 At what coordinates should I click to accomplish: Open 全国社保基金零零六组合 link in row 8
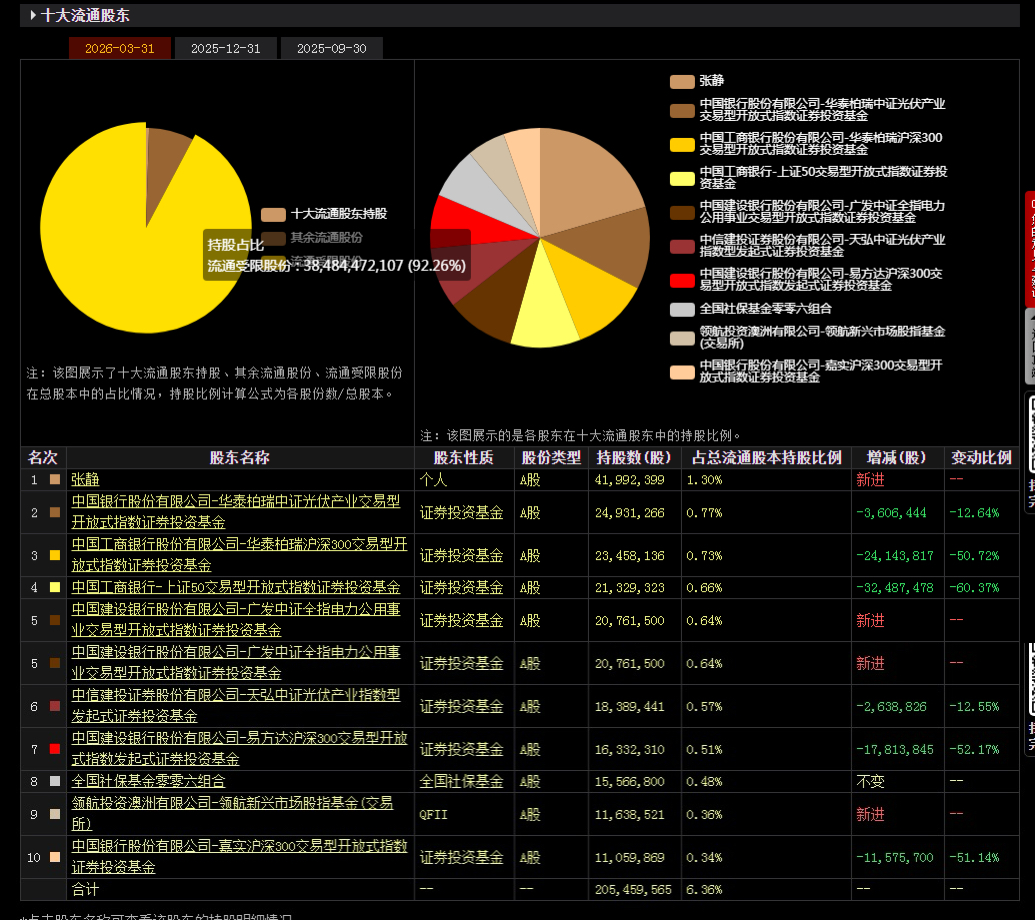[x=149, y=781]
